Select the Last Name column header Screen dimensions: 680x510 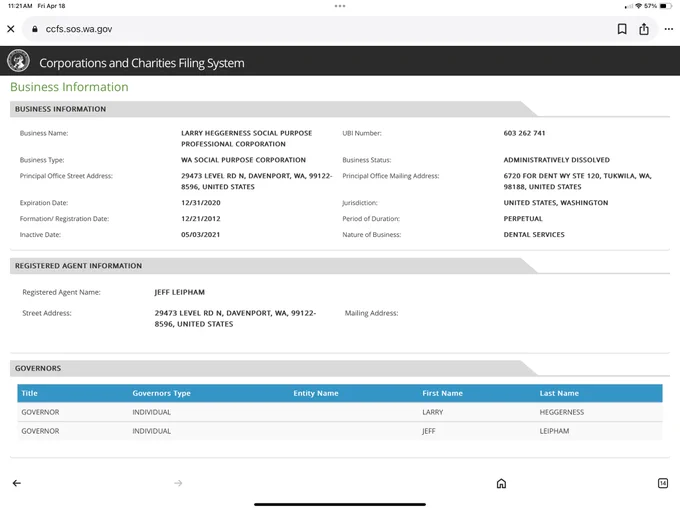click(x=559, y=393)
